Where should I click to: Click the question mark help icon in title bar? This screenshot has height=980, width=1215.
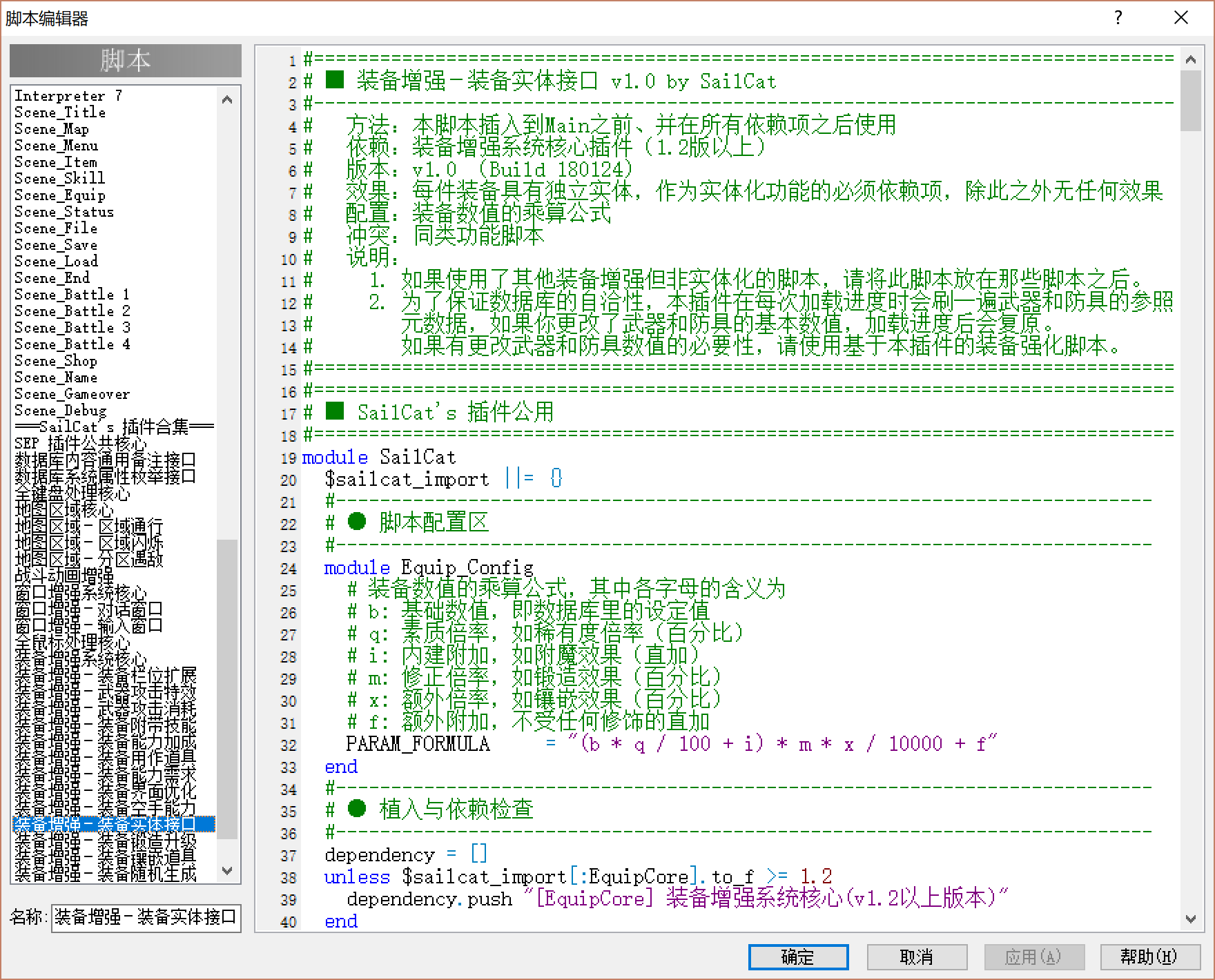coord(1118,18)
